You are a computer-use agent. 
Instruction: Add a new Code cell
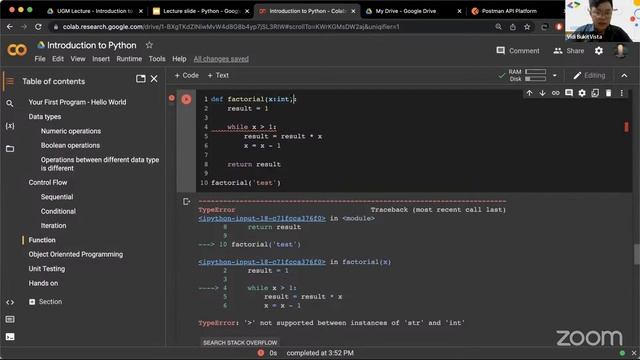(x=187, y=75)
